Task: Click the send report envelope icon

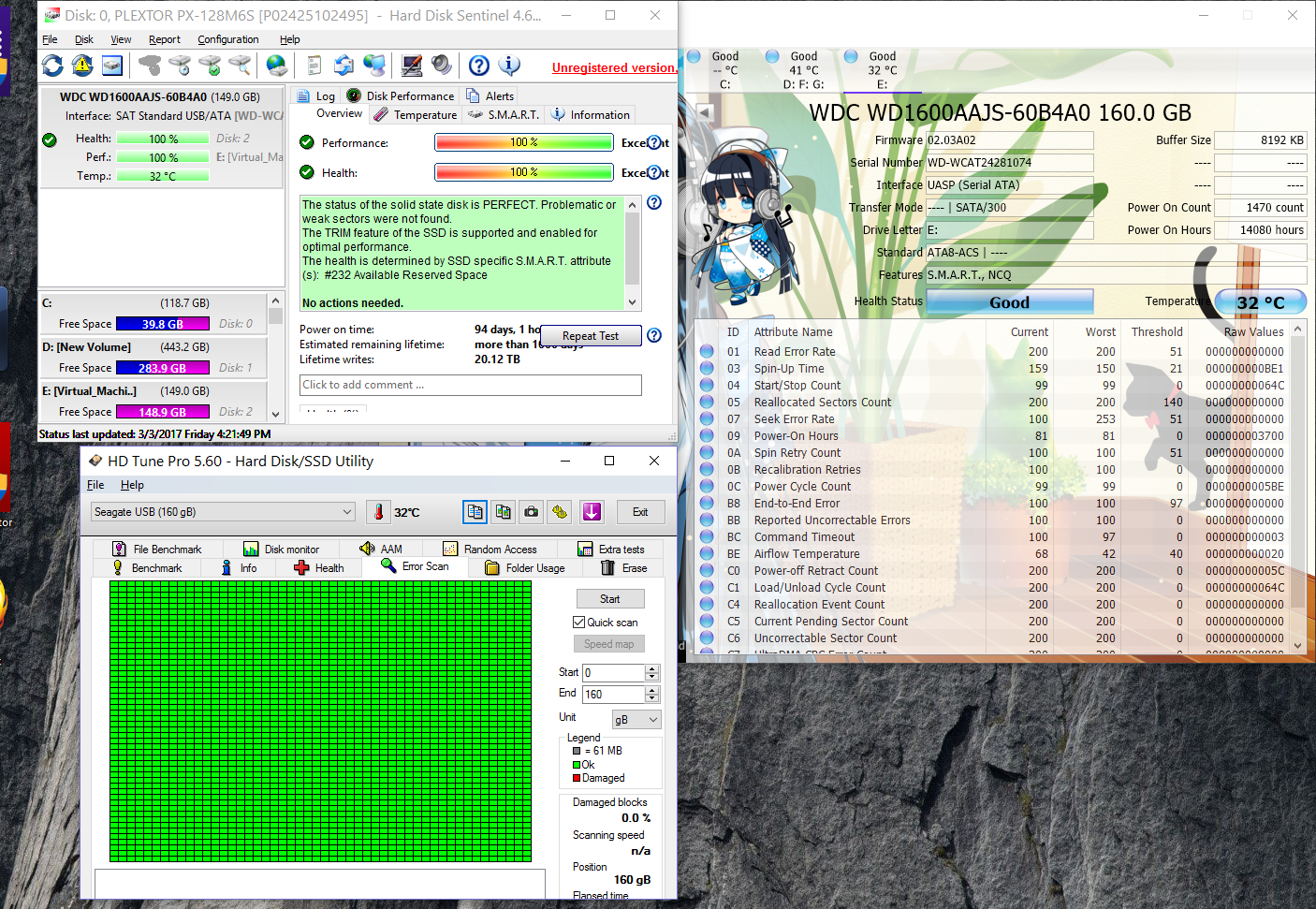Action: (x=344, y=66)
